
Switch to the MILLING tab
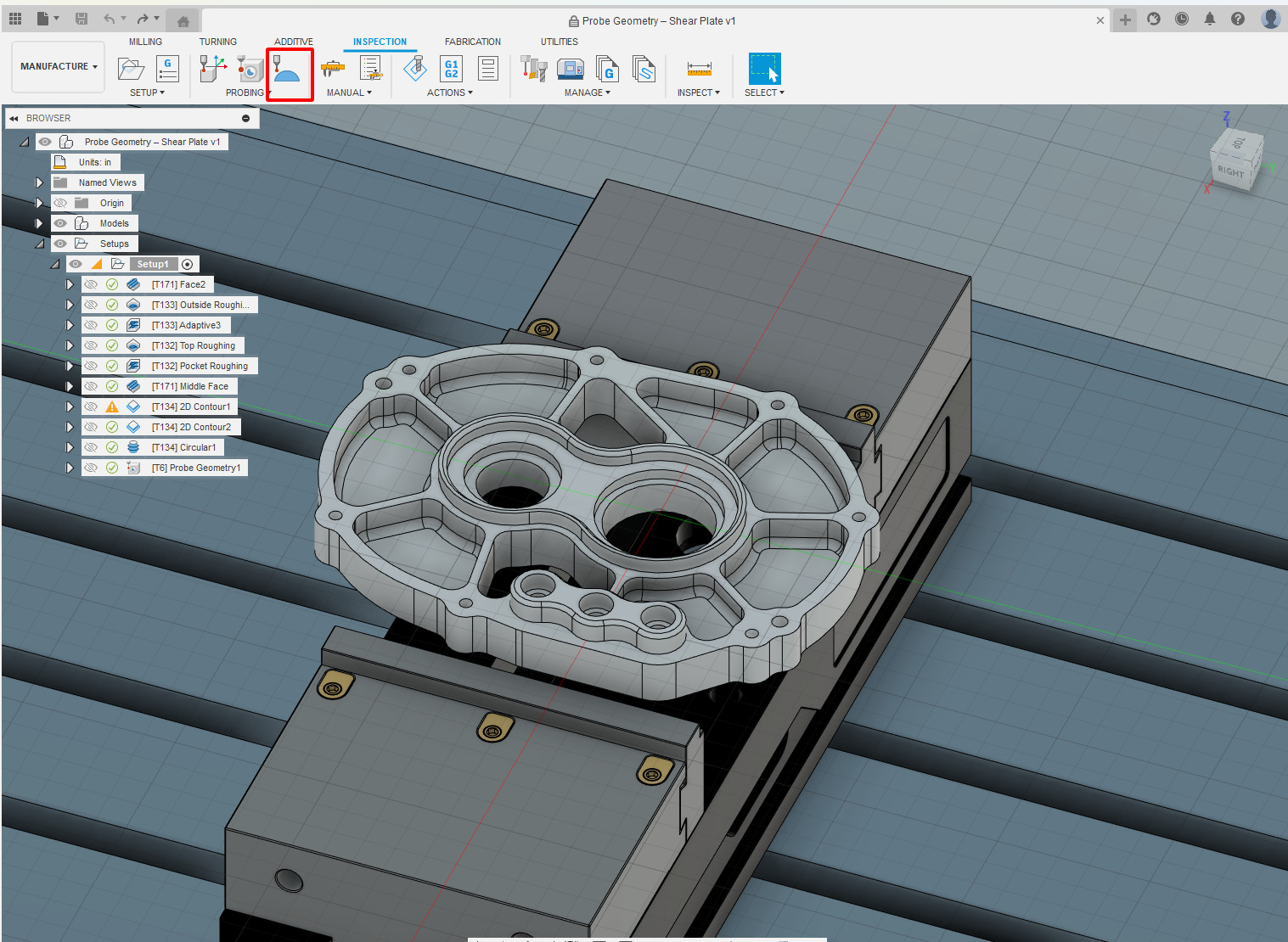[145, 42]
